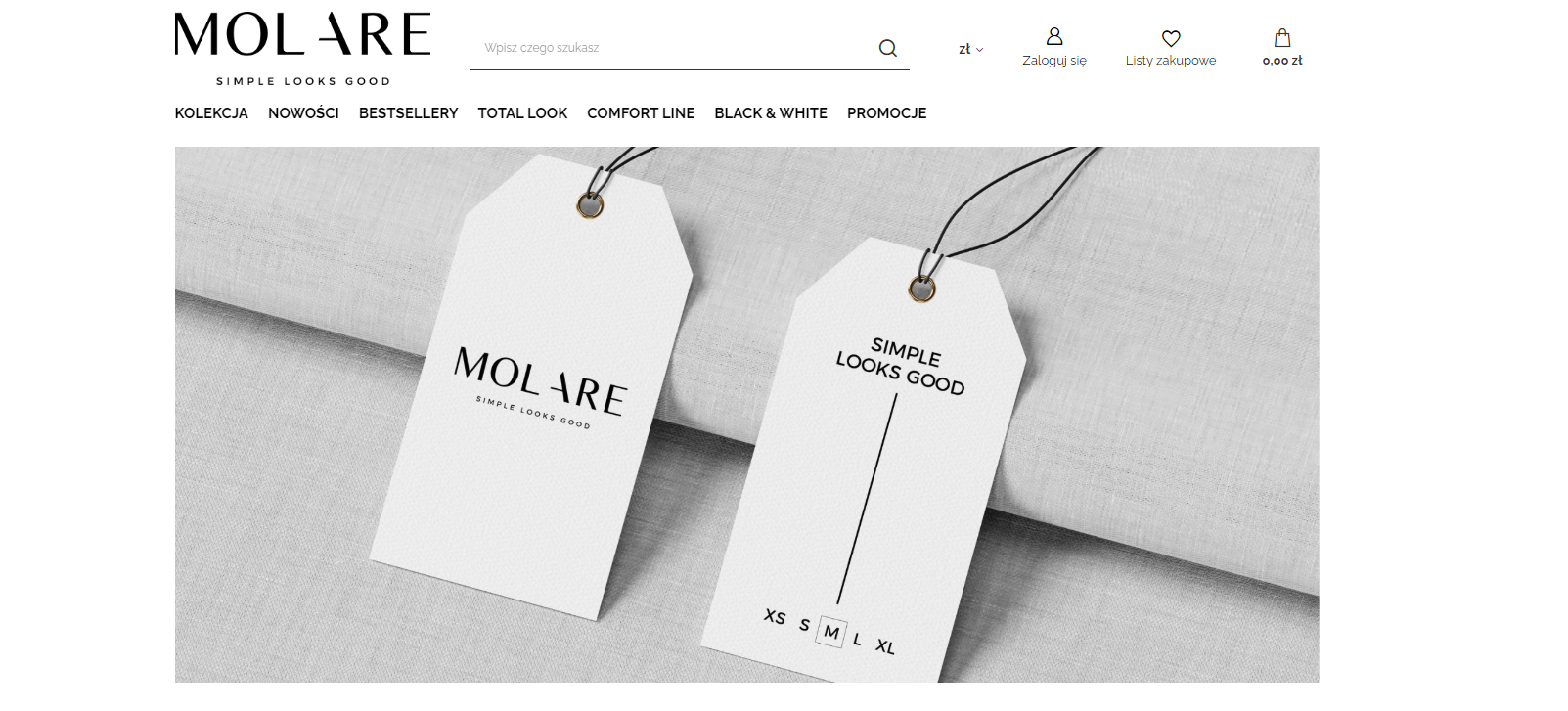Click the currency chevron arrow
The image size is (1568, 711).
pyautogui.click(x=979, y=50)
